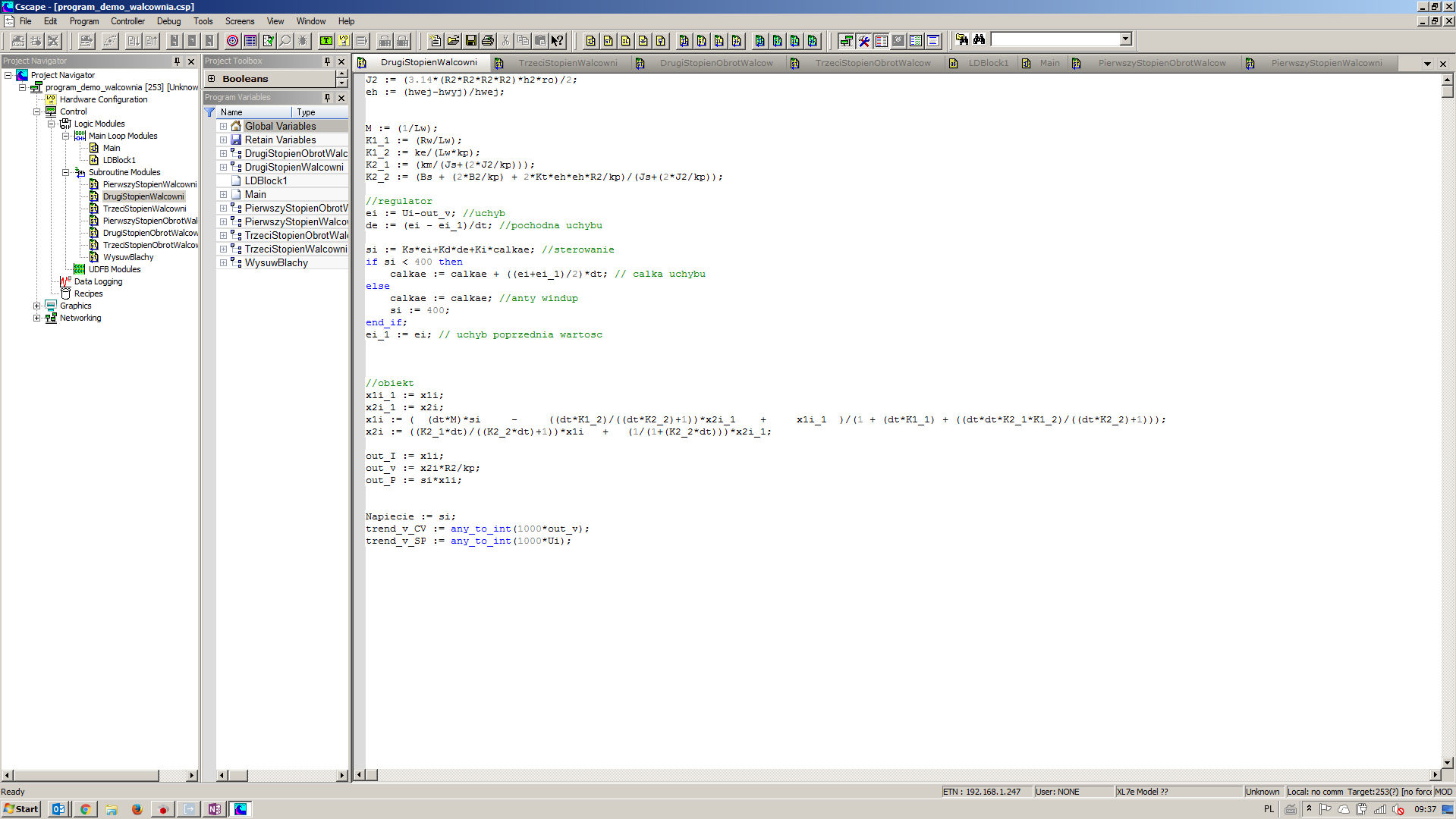Click the editor vertical scrollbar down arrow
The width and height of the screenshot is (1456, 819).
(1447, 763)
